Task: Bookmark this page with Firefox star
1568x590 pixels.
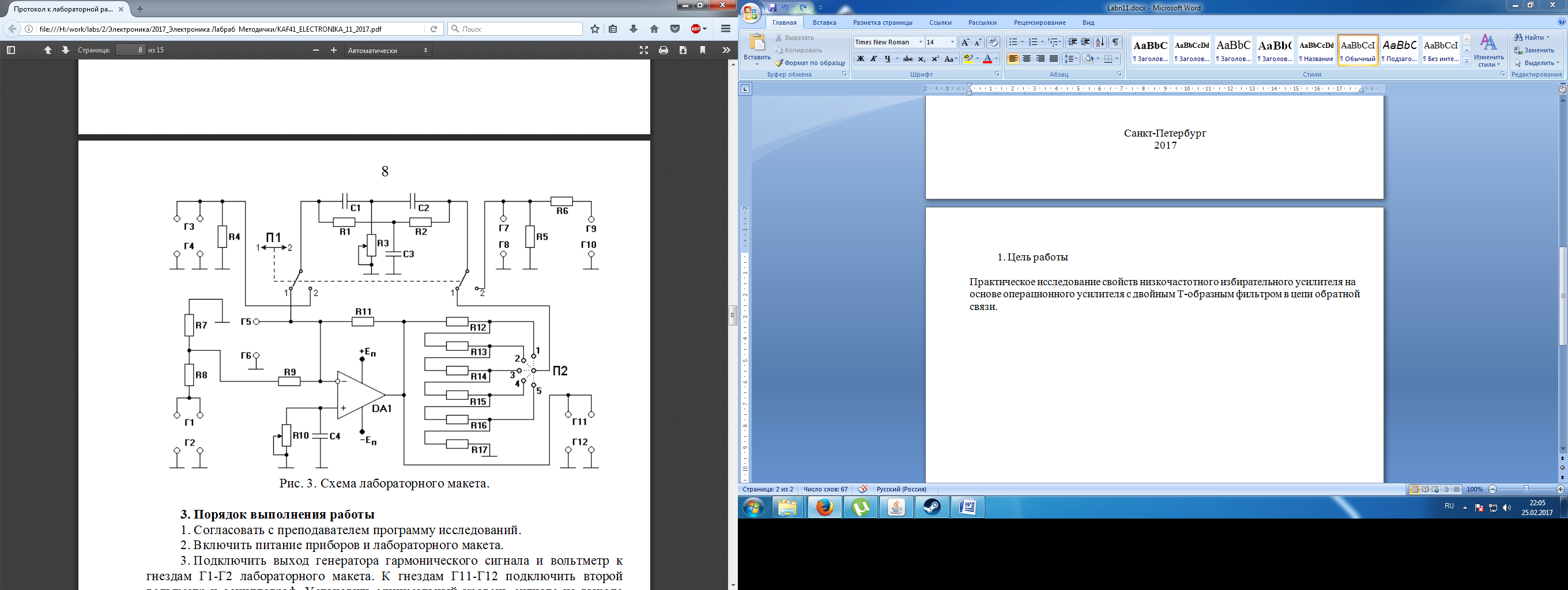Action: 595,29
